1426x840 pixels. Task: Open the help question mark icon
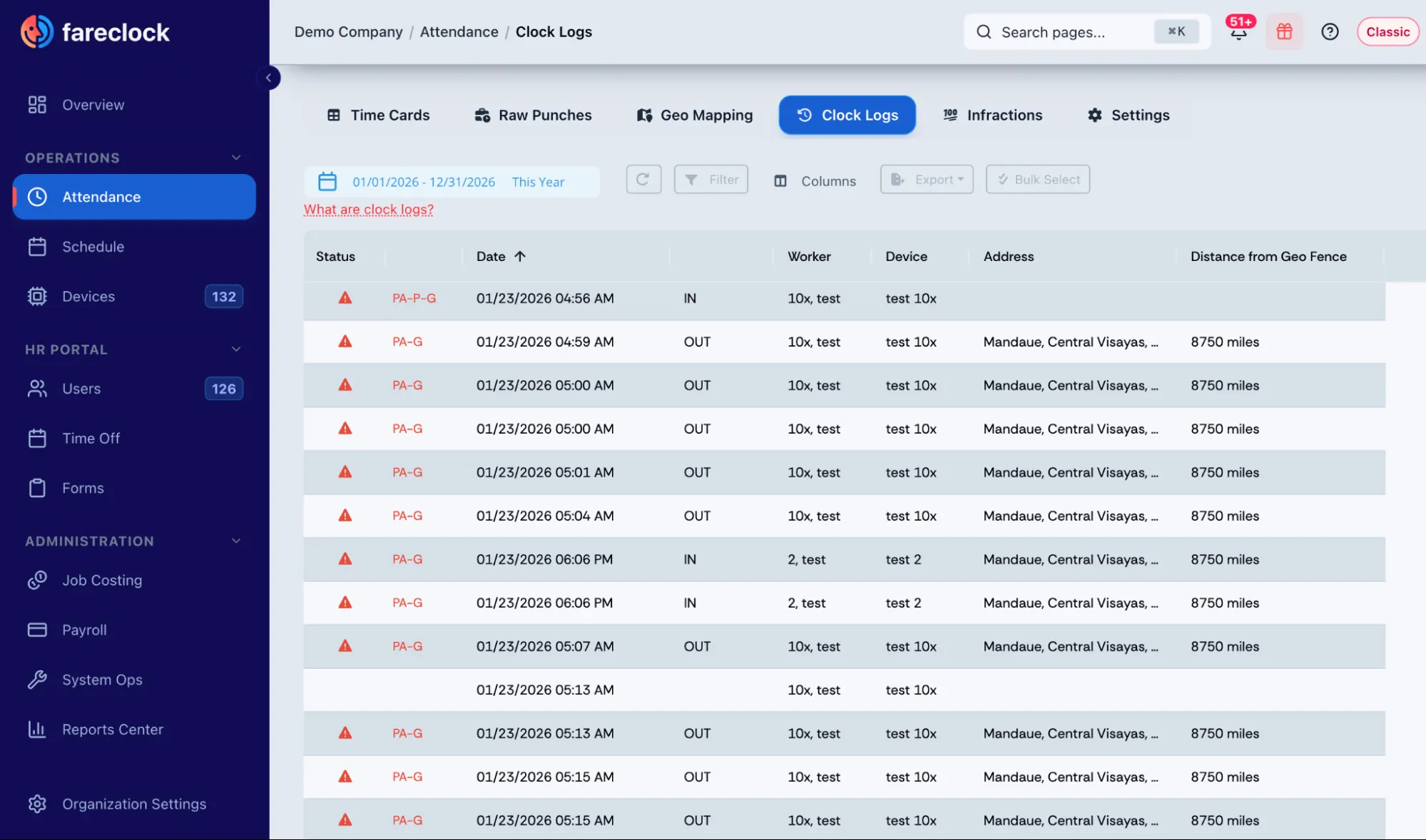point(1330,31)
